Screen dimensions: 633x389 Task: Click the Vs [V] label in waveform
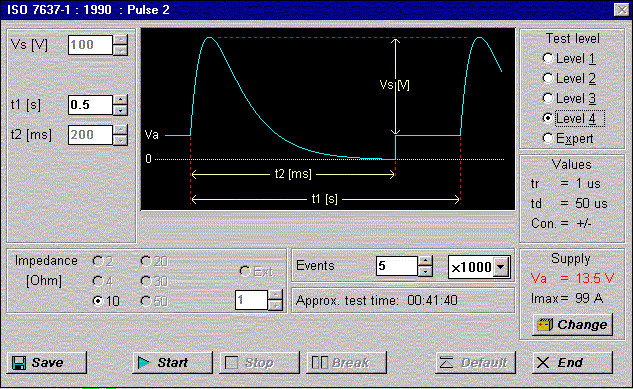pos(394,85)
